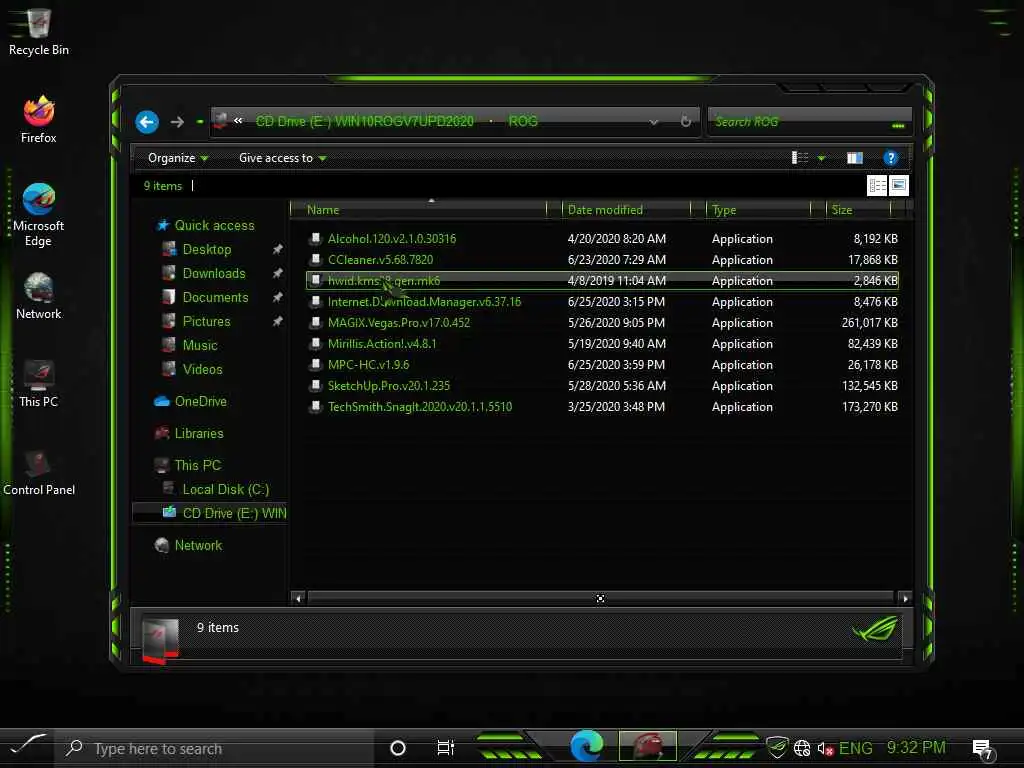Refresh the current folder view
The height and width of the screenshot is (768, 1024).
685,121
